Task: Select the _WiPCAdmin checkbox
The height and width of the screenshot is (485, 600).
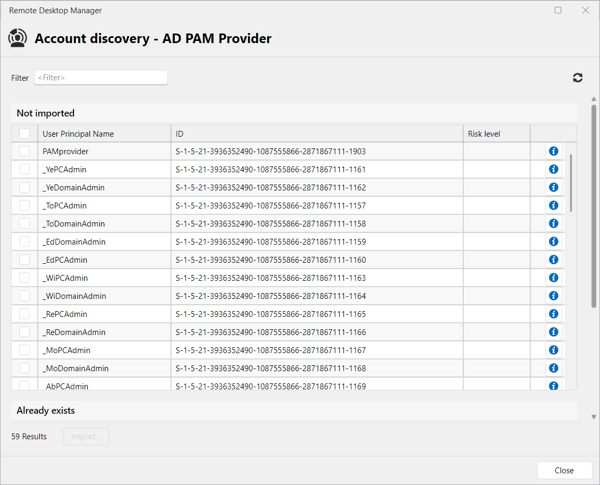Action: tap(24, 278)
